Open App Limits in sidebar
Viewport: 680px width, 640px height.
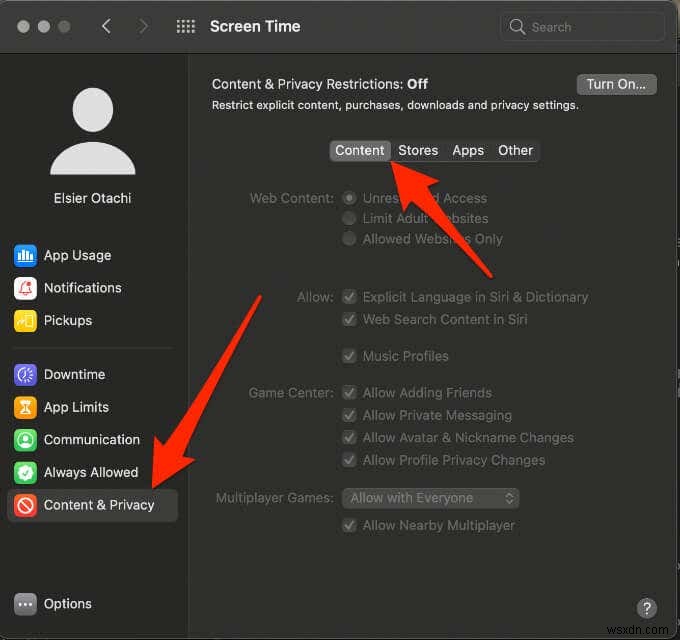(76, 407)
